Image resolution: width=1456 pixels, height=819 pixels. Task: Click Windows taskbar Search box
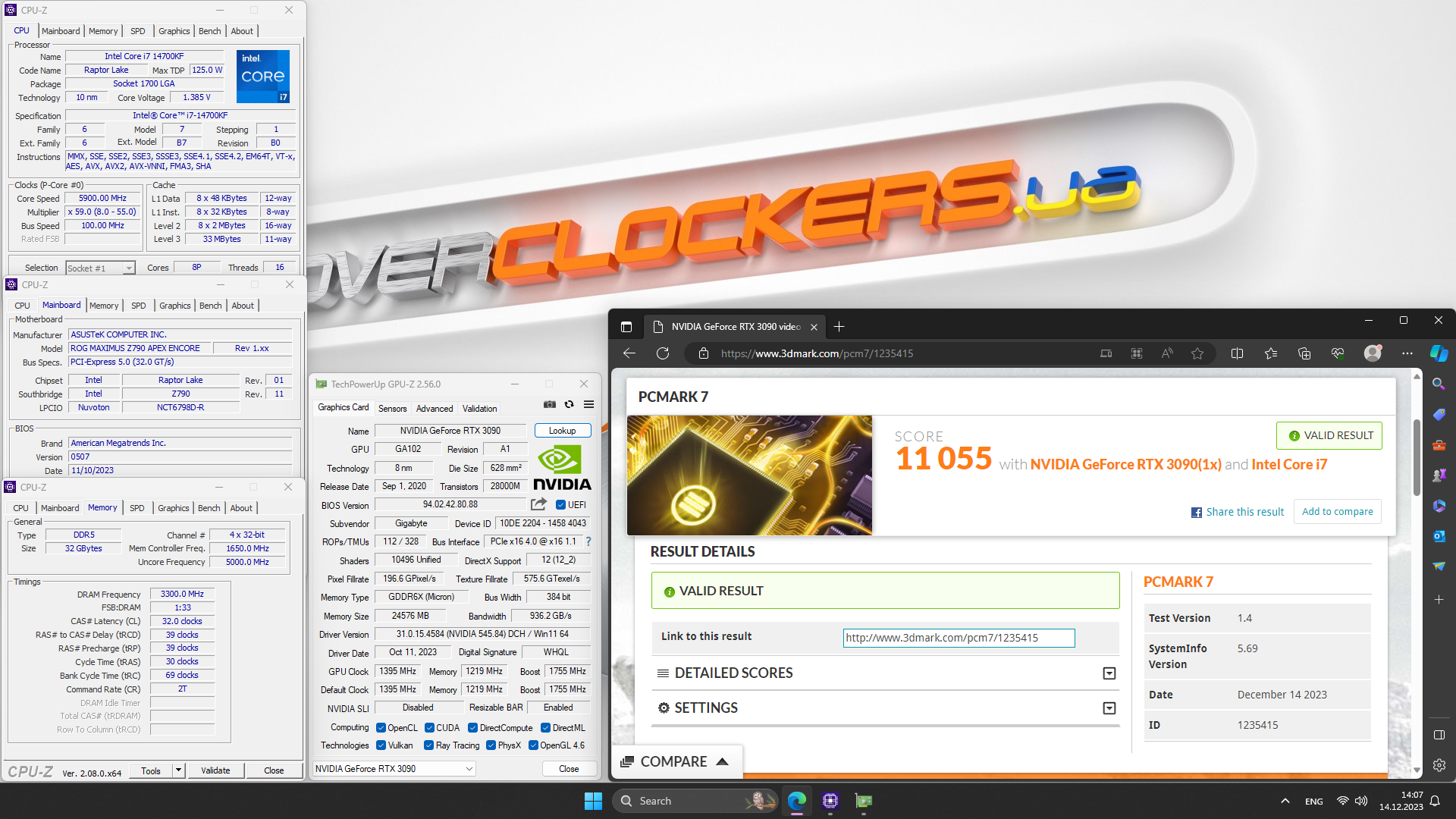pyautogui.click(x=695, y=801)
